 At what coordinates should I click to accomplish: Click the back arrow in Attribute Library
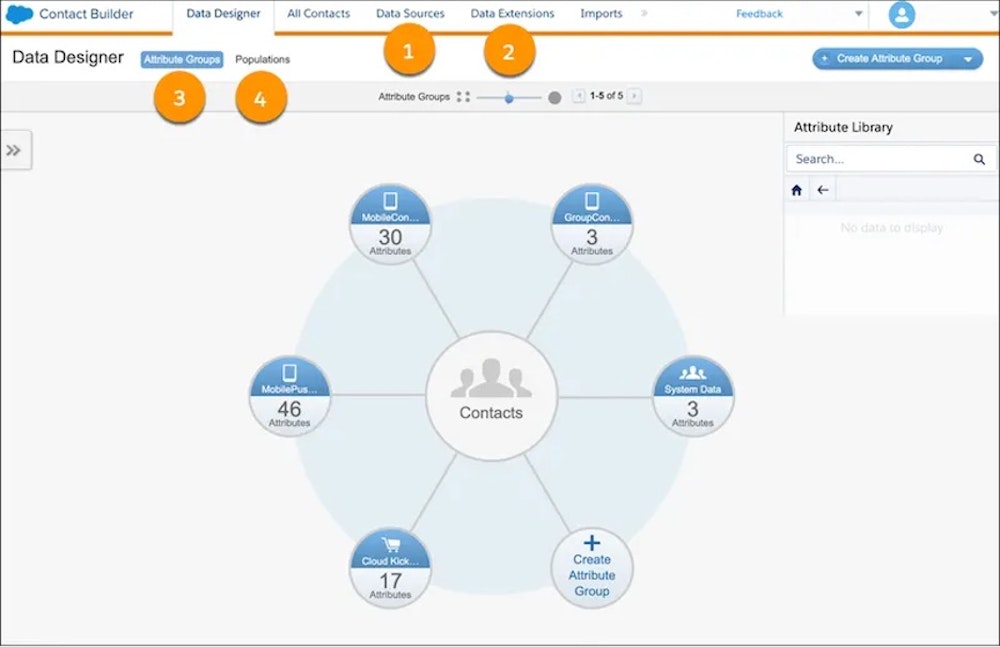(821, 188)
